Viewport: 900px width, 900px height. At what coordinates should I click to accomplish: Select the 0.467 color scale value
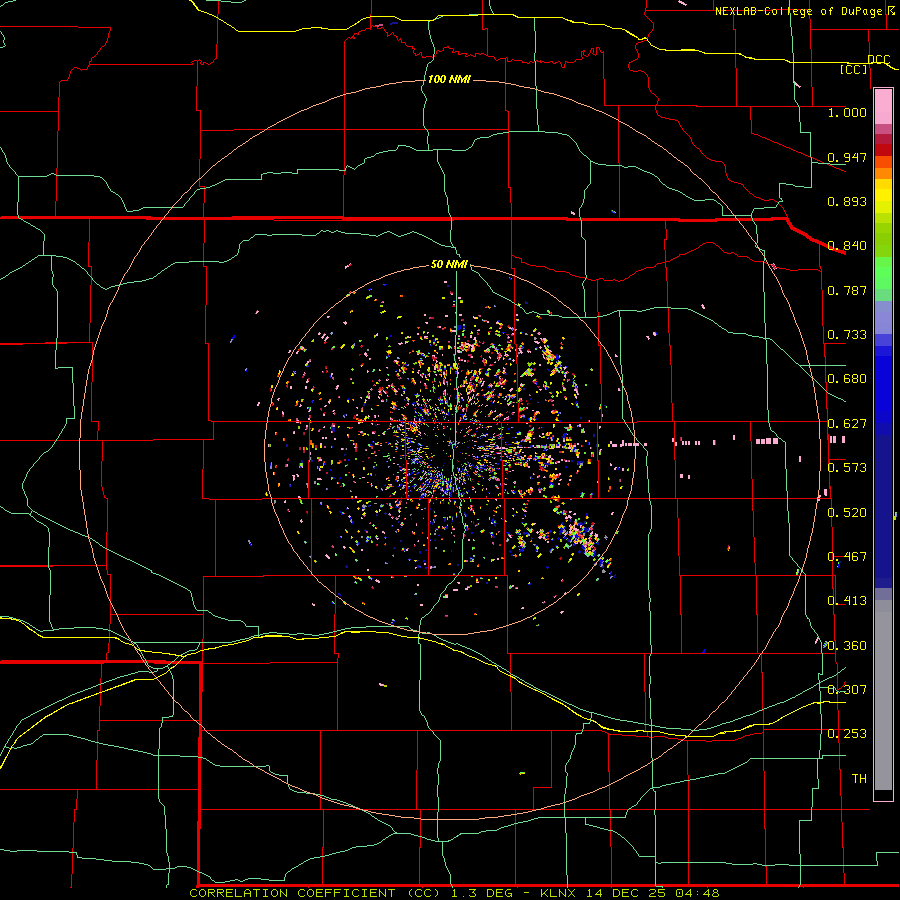coord(847,557)
